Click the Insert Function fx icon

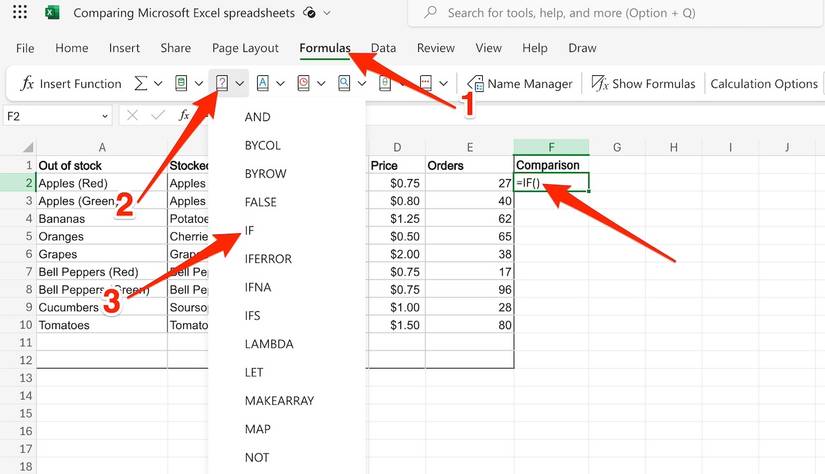click(x=27, y=84)
